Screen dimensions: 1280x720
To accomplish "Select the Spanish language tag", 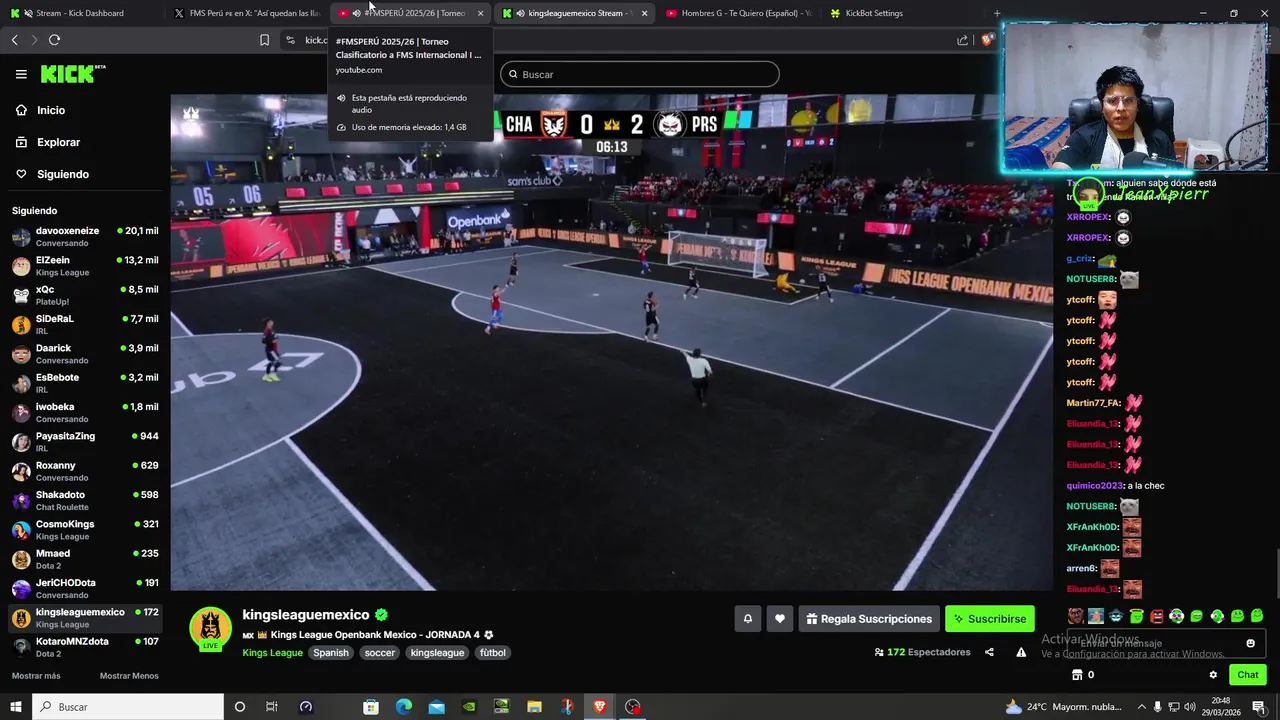I will [x=331, y=653].
